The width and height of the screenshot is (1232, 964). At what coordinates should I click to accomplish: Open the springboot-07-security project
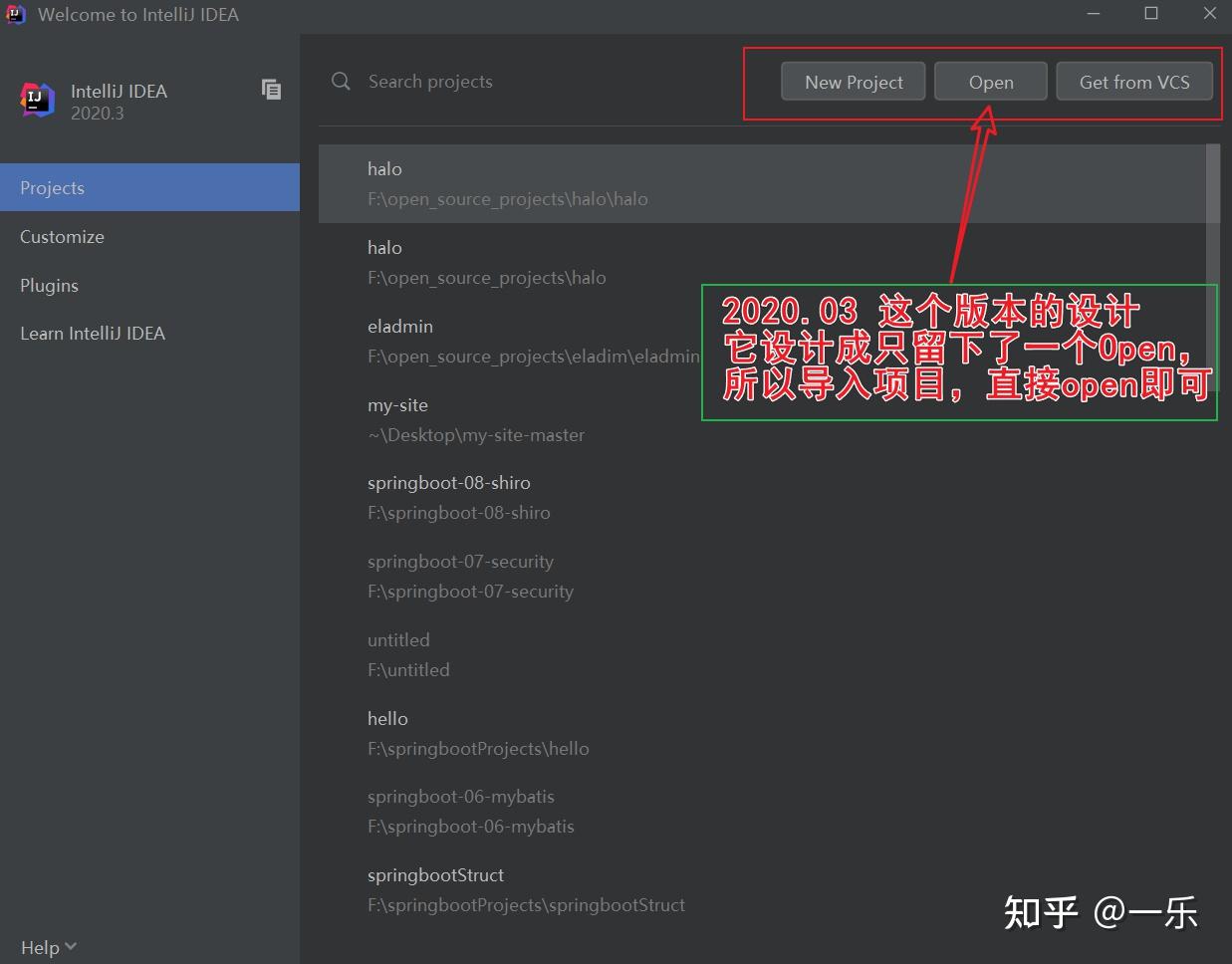[762, 576]
